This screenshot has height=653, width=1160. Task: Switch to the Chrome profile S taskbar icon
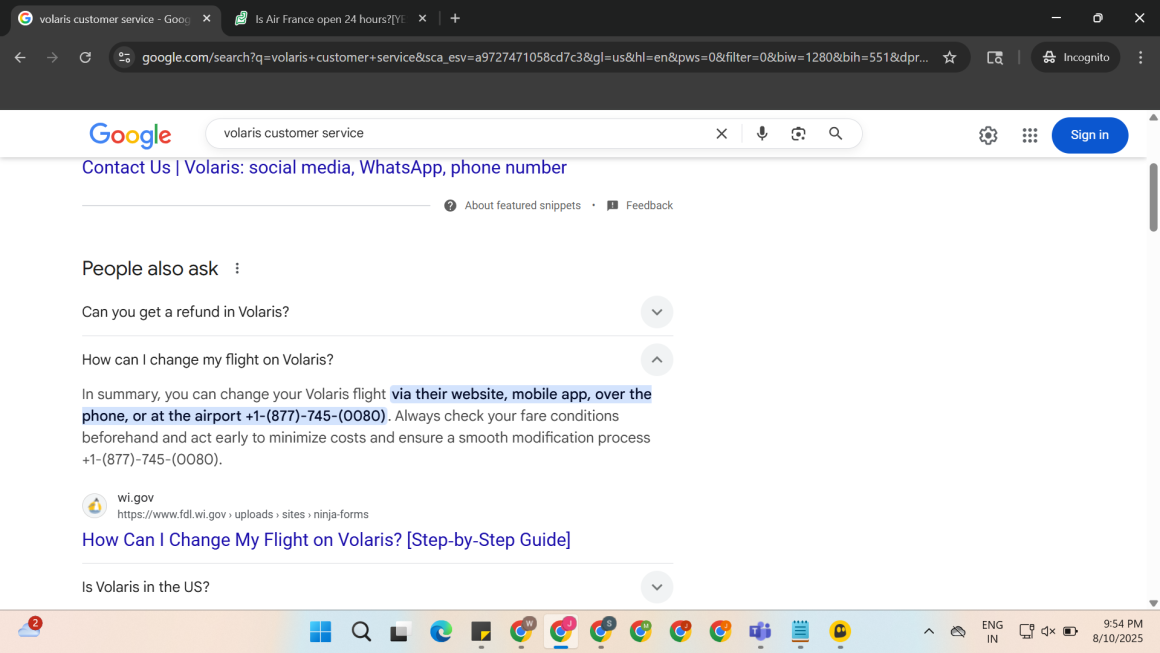click(601, 632)
